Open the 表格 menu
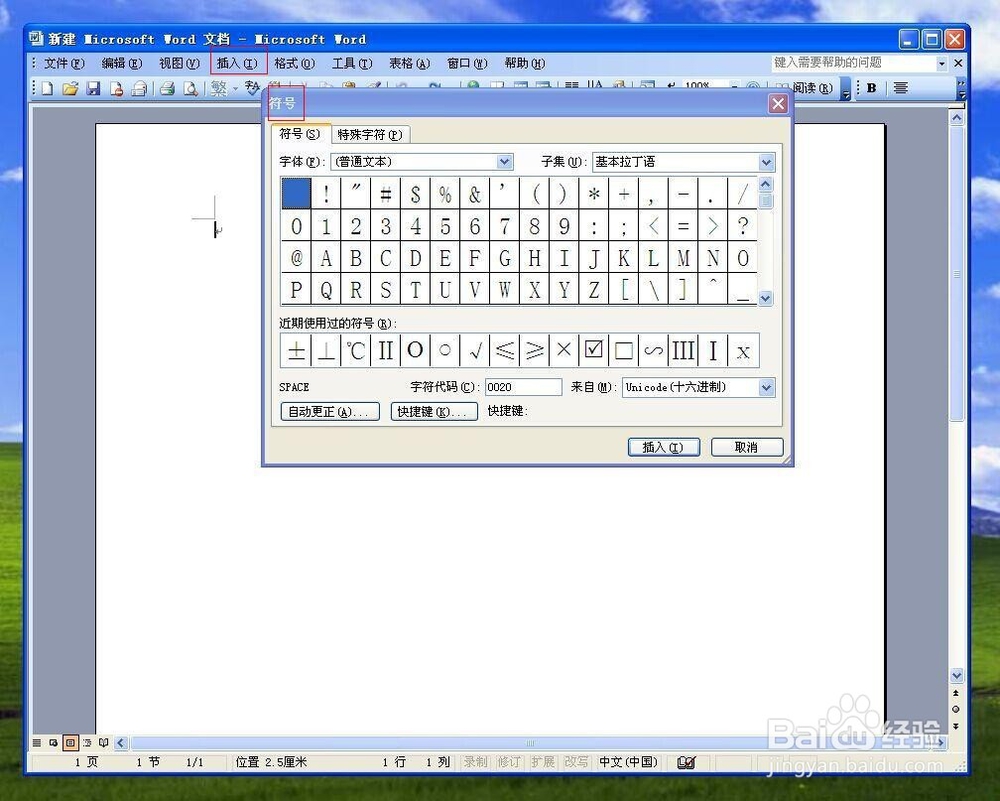Screen dimensions: 1000x801 (409, 63)
